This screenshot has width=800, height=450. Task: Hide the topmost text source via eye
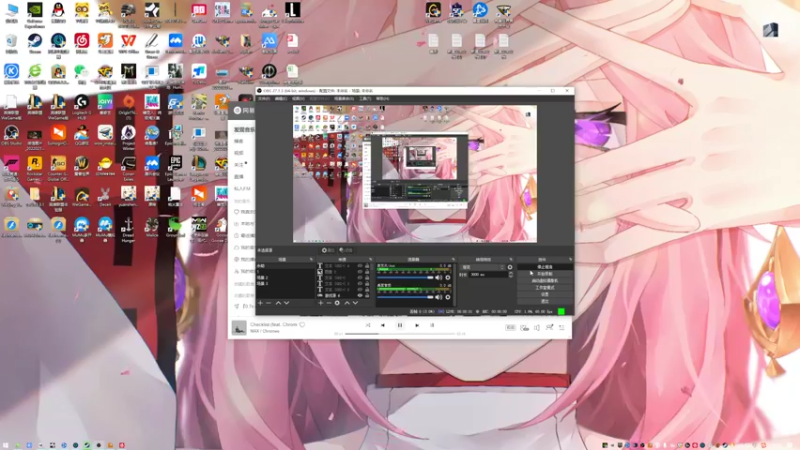(x=360, y=266)
